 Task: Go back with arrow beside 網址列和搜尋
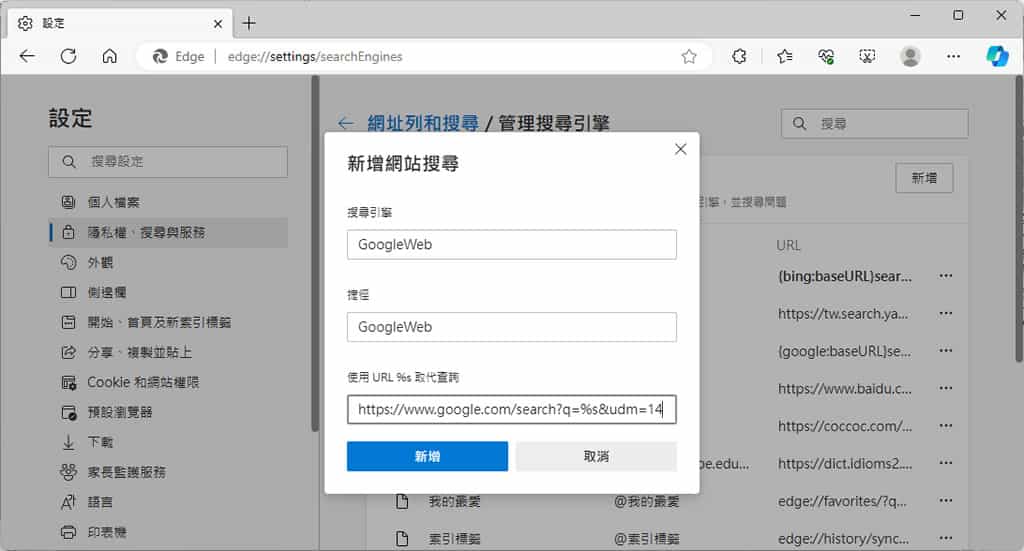[x=346, y=123]
